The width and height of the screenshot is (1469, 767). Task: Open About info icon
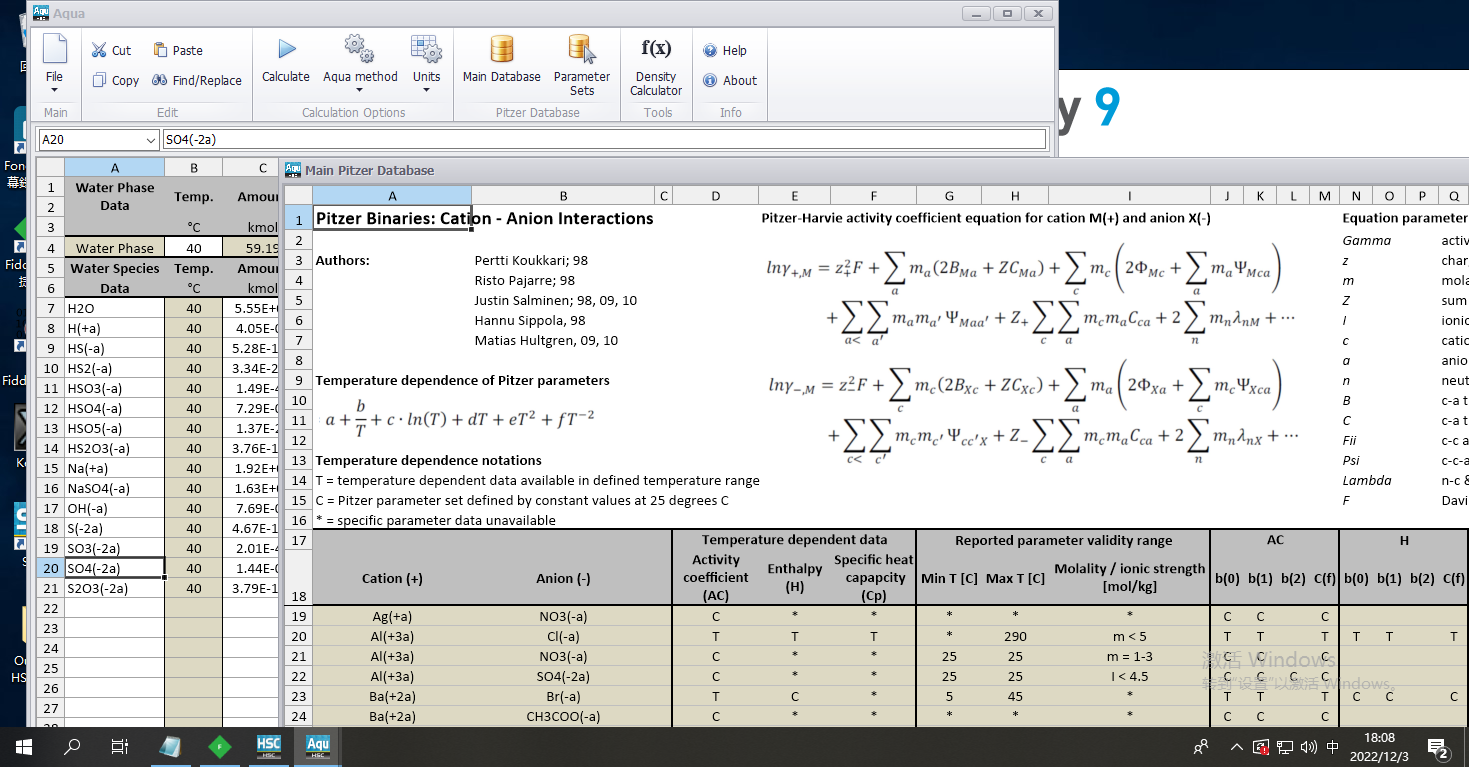pos(710,80)
